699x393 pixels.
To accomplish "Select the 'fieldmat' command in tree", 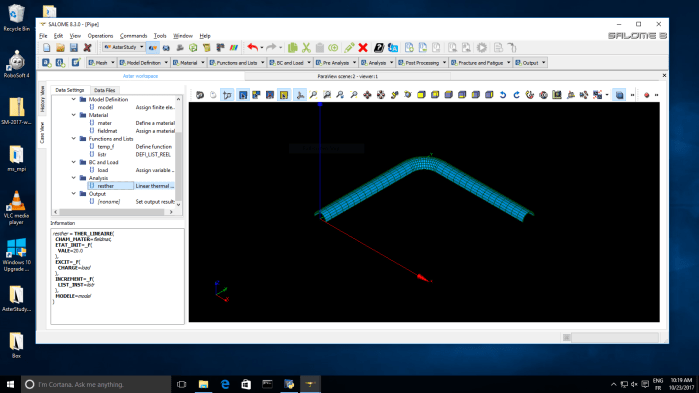I will pos(107,131).
